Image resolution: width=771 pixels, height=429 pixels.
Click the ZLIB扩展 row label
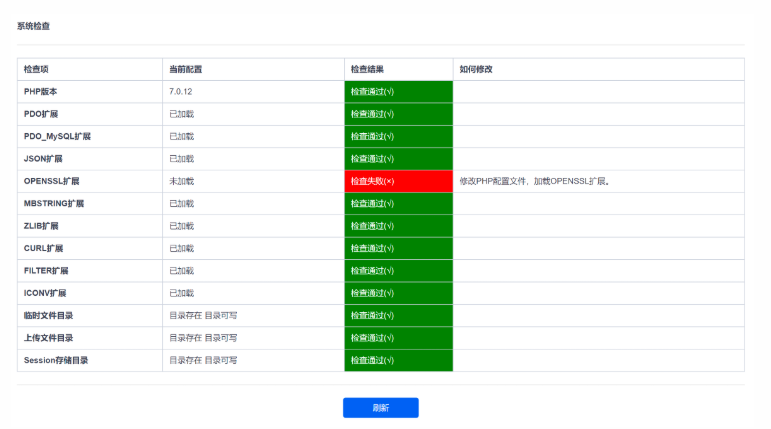tap(41, 226)
